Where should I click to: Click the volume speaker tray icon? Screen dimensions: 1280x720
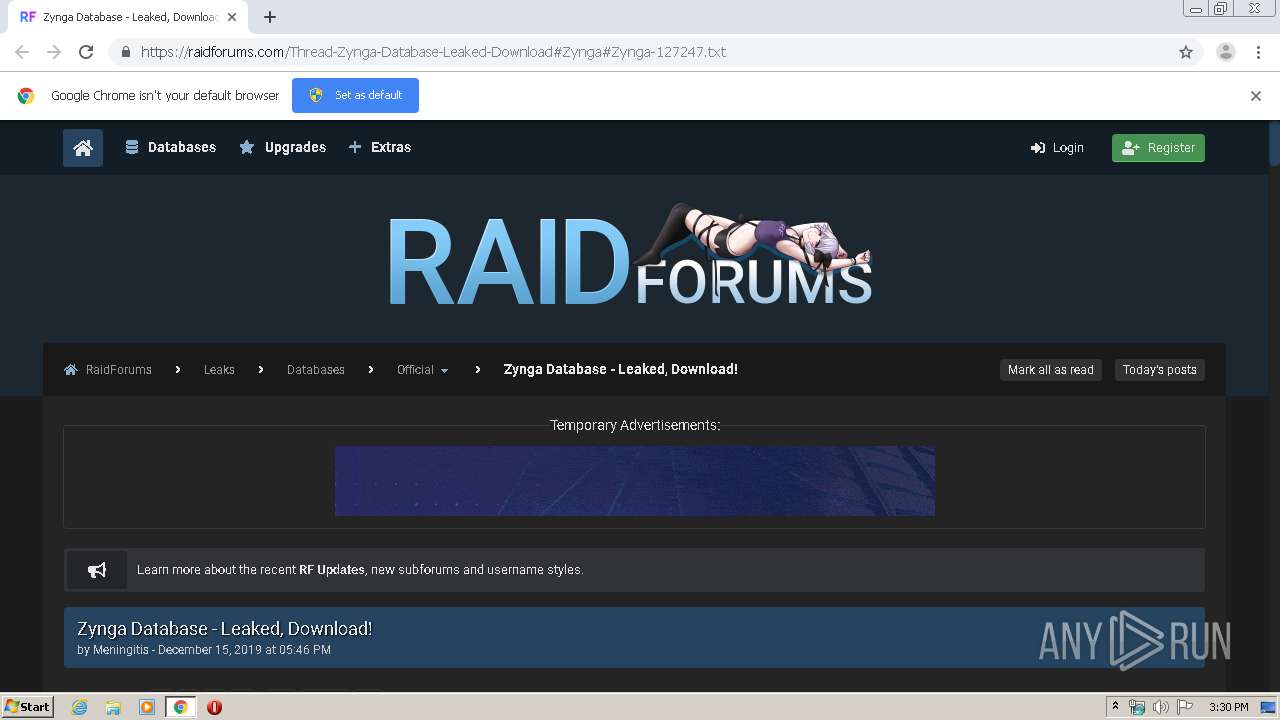coord(1160,707)
